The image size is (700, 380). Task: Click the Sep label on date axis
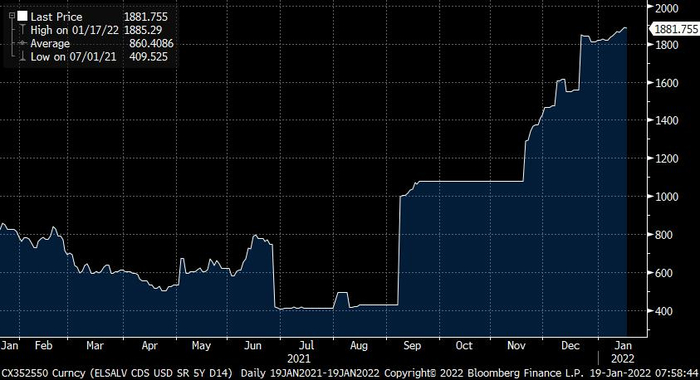coord(412,346)
